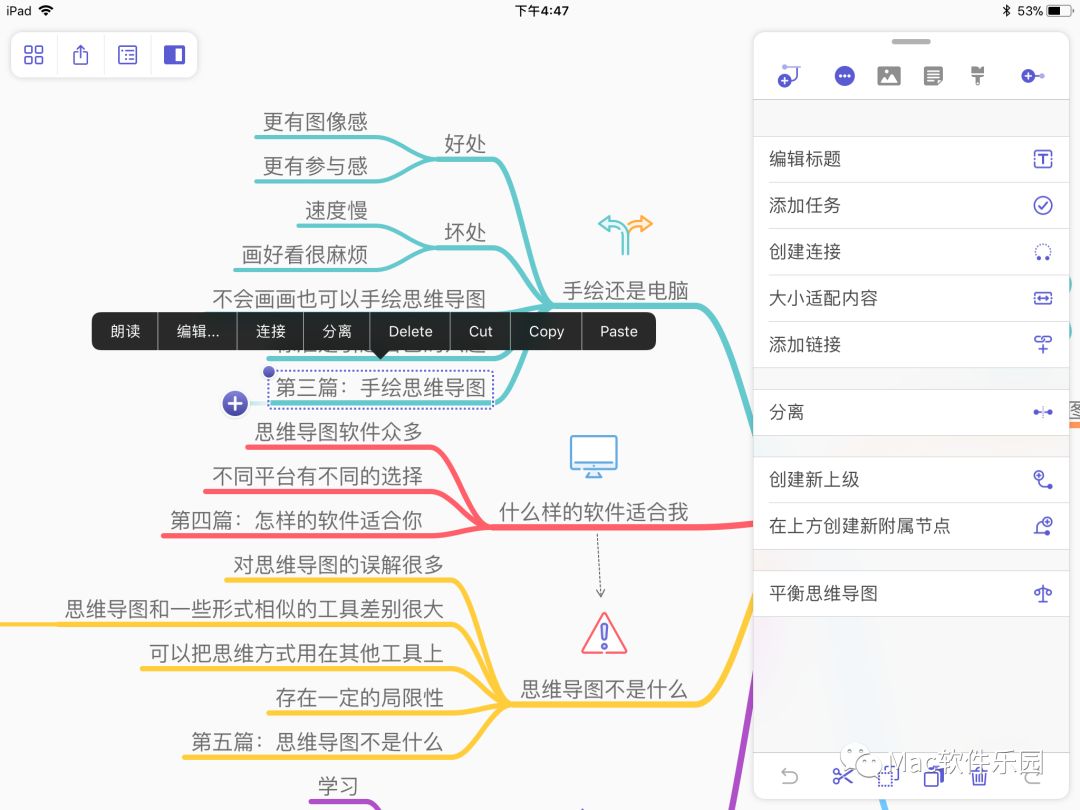The width and height of the screenshot is (1080, 810).
Task: Tap the red warning triangle sticker
Action: pos(604,633)
